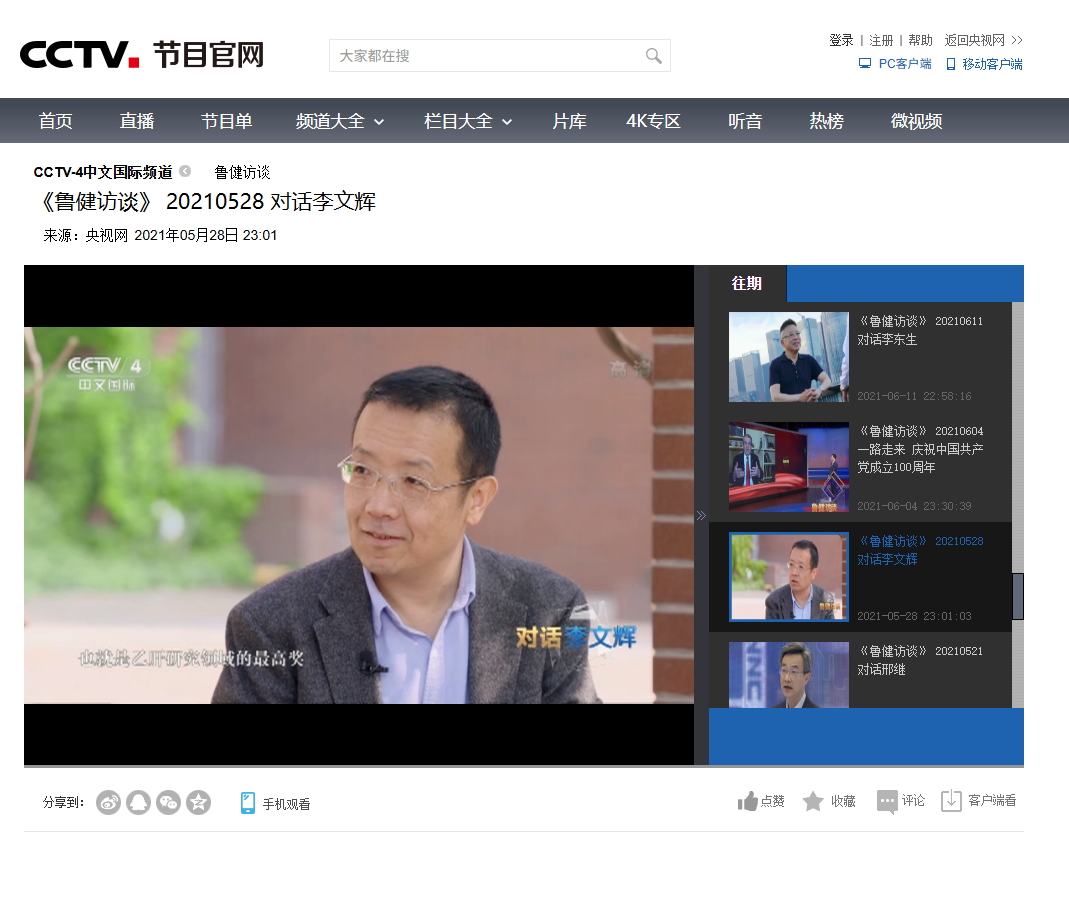
Task: Click the 客户端看 download icon
Action: point(951,801)
